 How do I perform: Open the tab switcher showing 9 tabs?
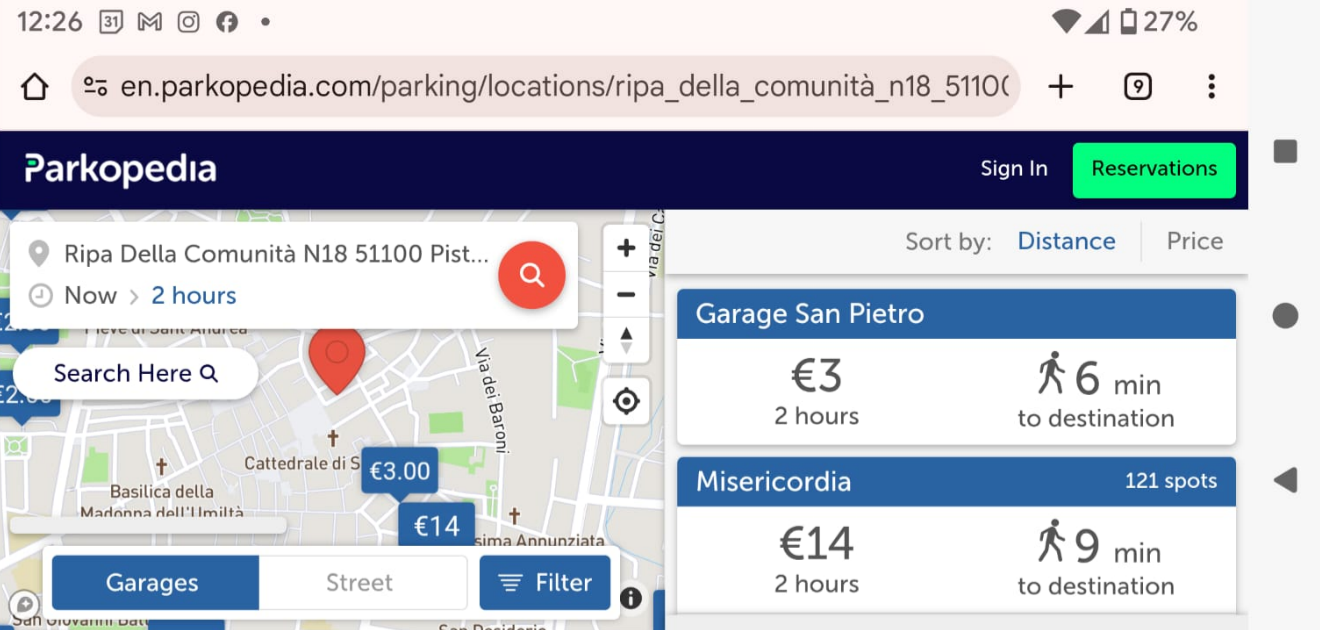point(1137,87)
